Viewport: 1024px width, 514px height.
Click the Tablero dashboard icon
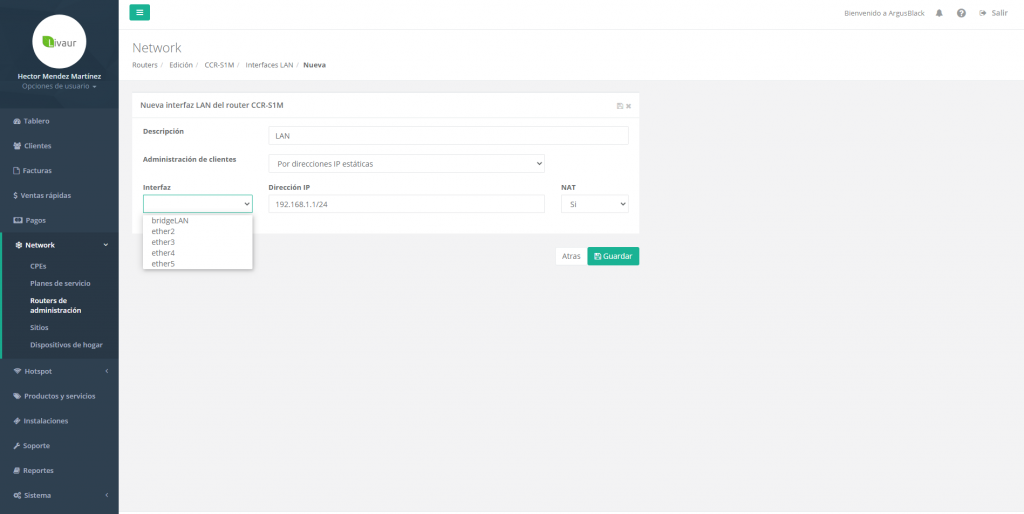(x=17, y=121)
